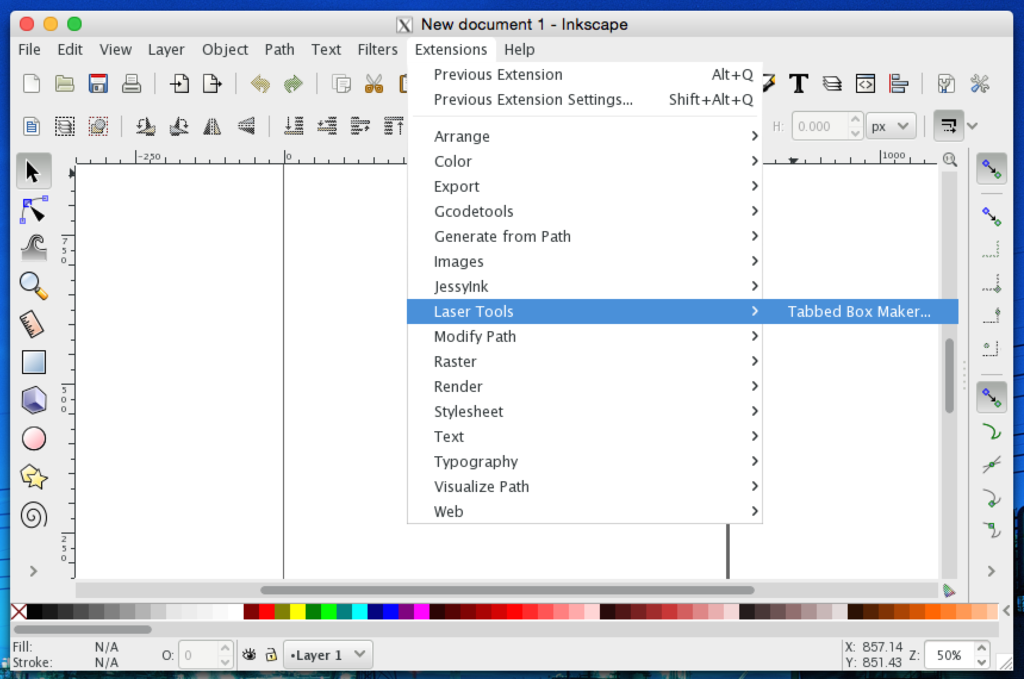1024x679 pixels.
Task: Select the arrow Selector tool
Action: point(33,171)
